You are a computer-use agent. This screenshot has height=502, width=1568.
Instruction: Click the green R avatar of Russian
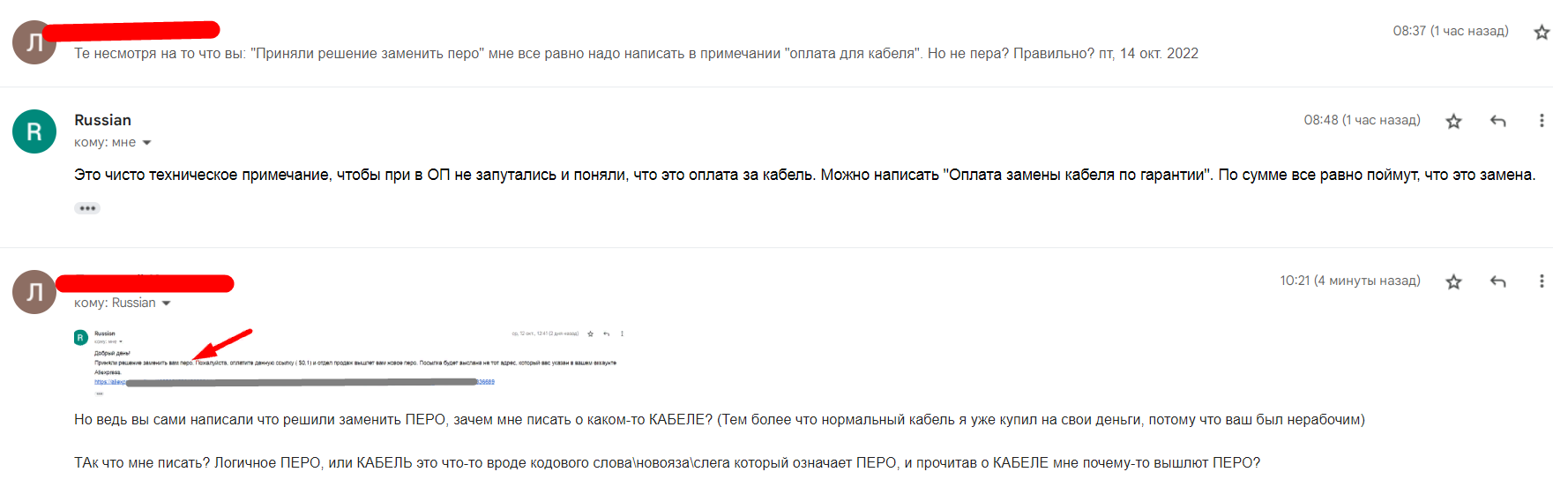pos(34,131)
